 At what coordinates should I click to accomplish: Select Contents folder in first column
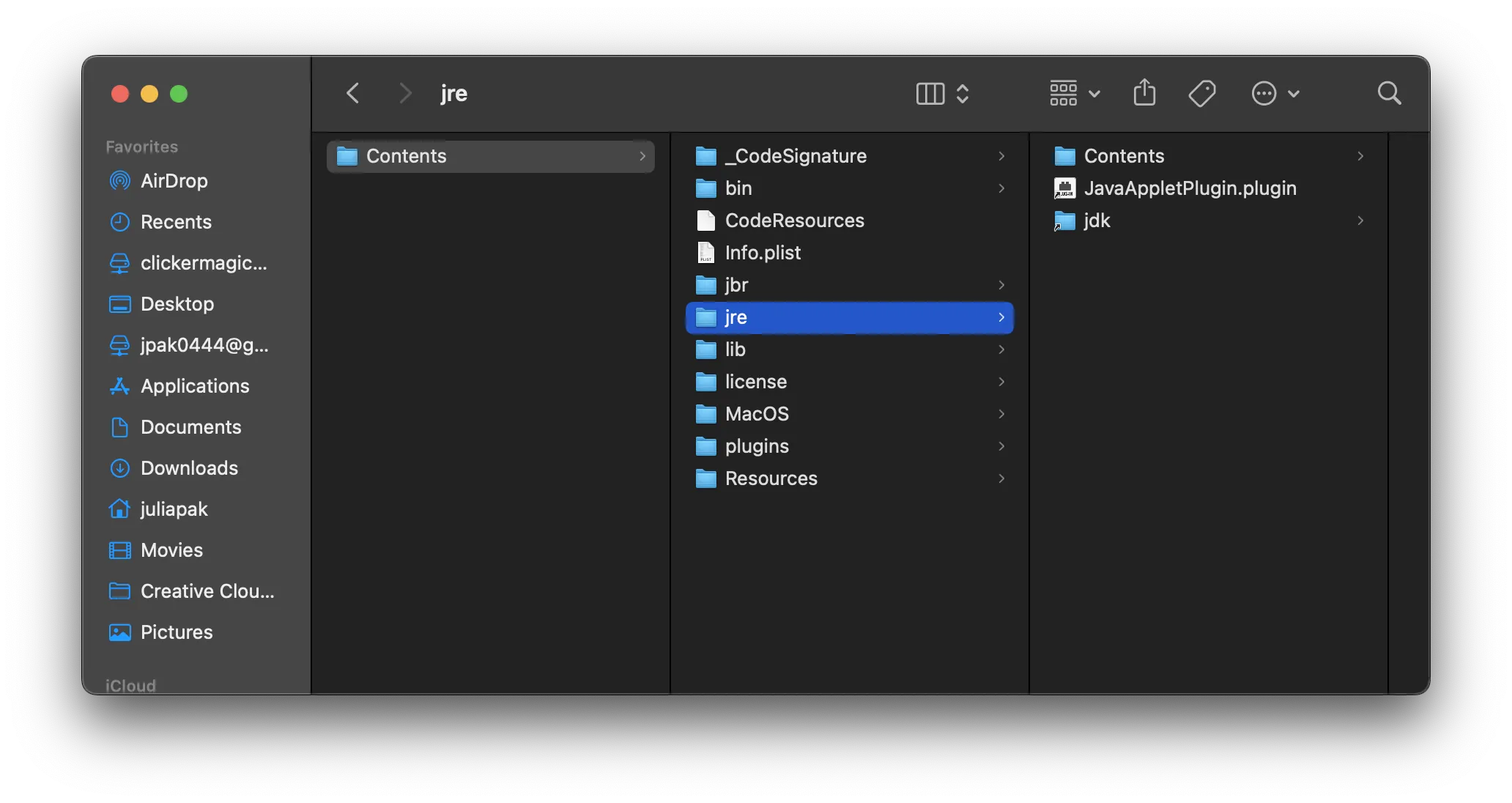(406, 156)
